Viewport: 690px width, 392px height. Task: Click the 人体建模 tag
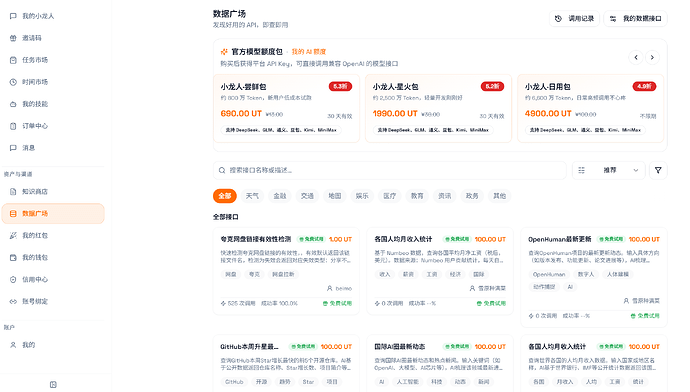pyautogui.click(x=618, y=274)
